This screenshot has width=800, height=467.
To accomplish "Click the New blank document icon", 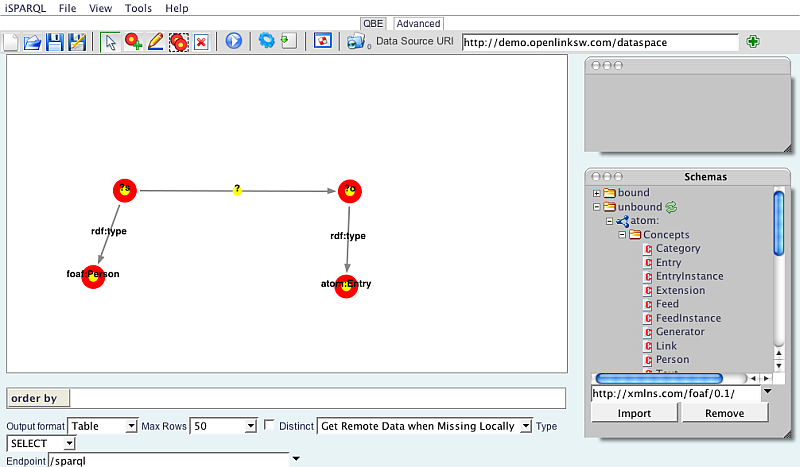I will pos(10,42).
